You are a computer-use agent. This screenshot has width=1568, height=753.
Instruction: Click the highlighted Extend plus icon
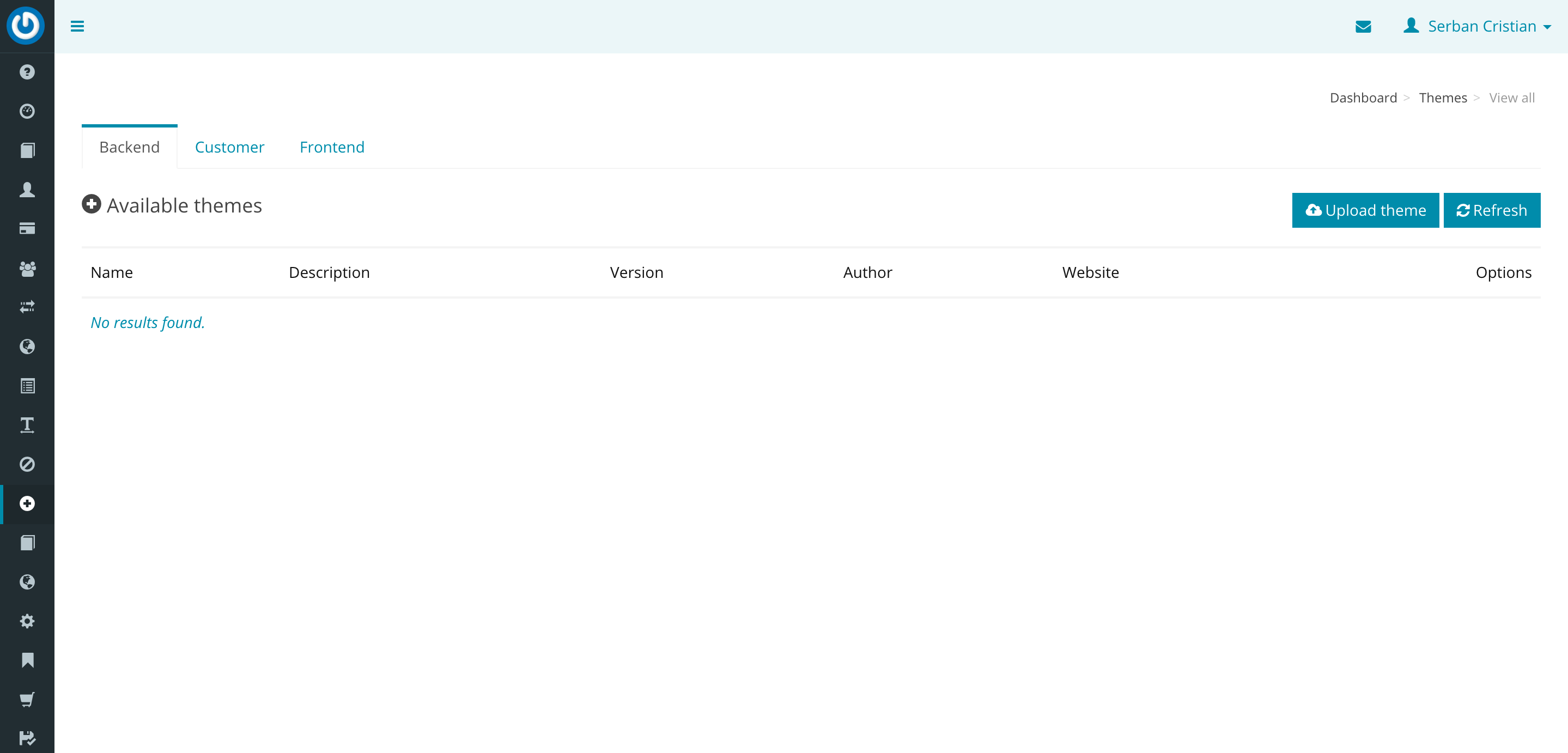pyautogui.click(x=27, y=504)
